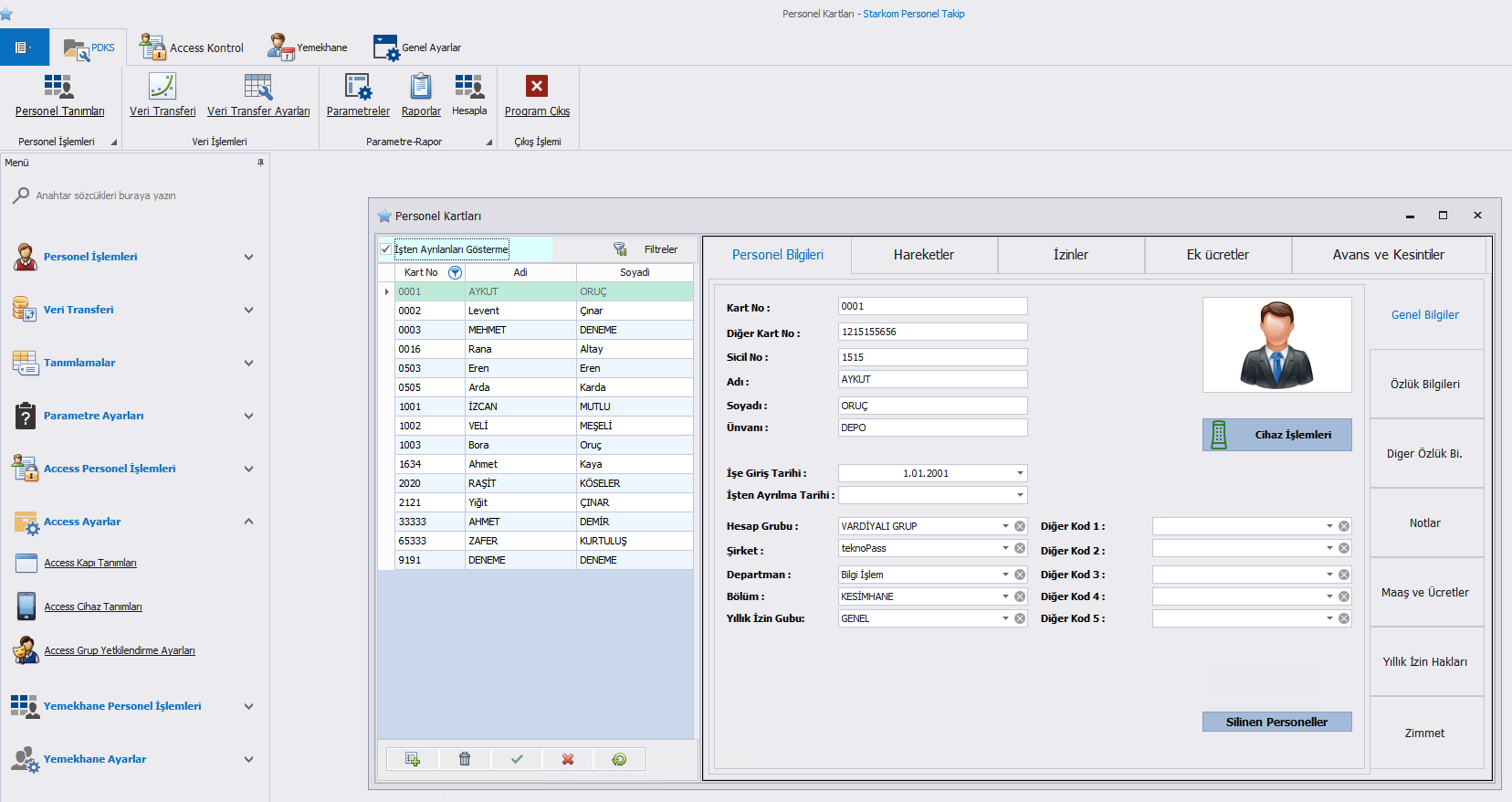This screenshot has width=1512, height=802.
Task: Click the Silinen Personeller button
Action: coord(1276,722)
